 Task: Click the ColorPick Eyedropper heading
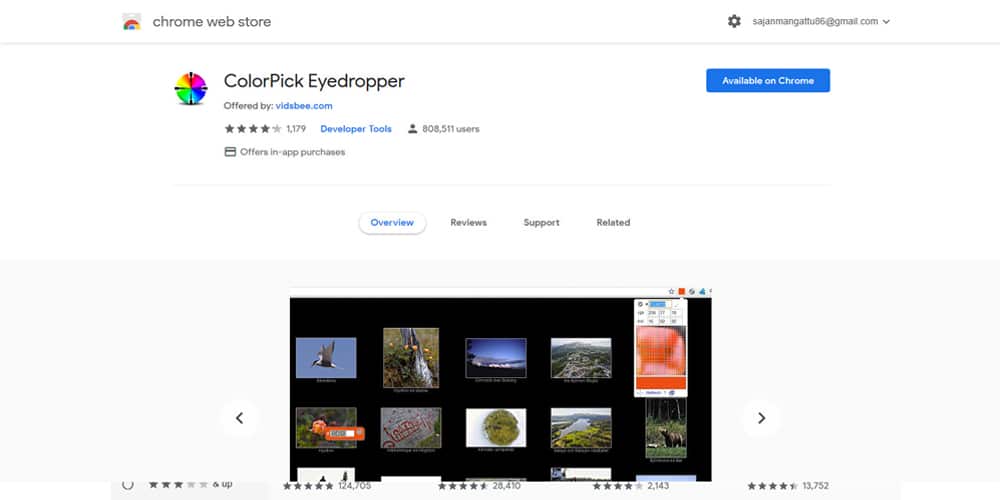[x=314, y=81]
